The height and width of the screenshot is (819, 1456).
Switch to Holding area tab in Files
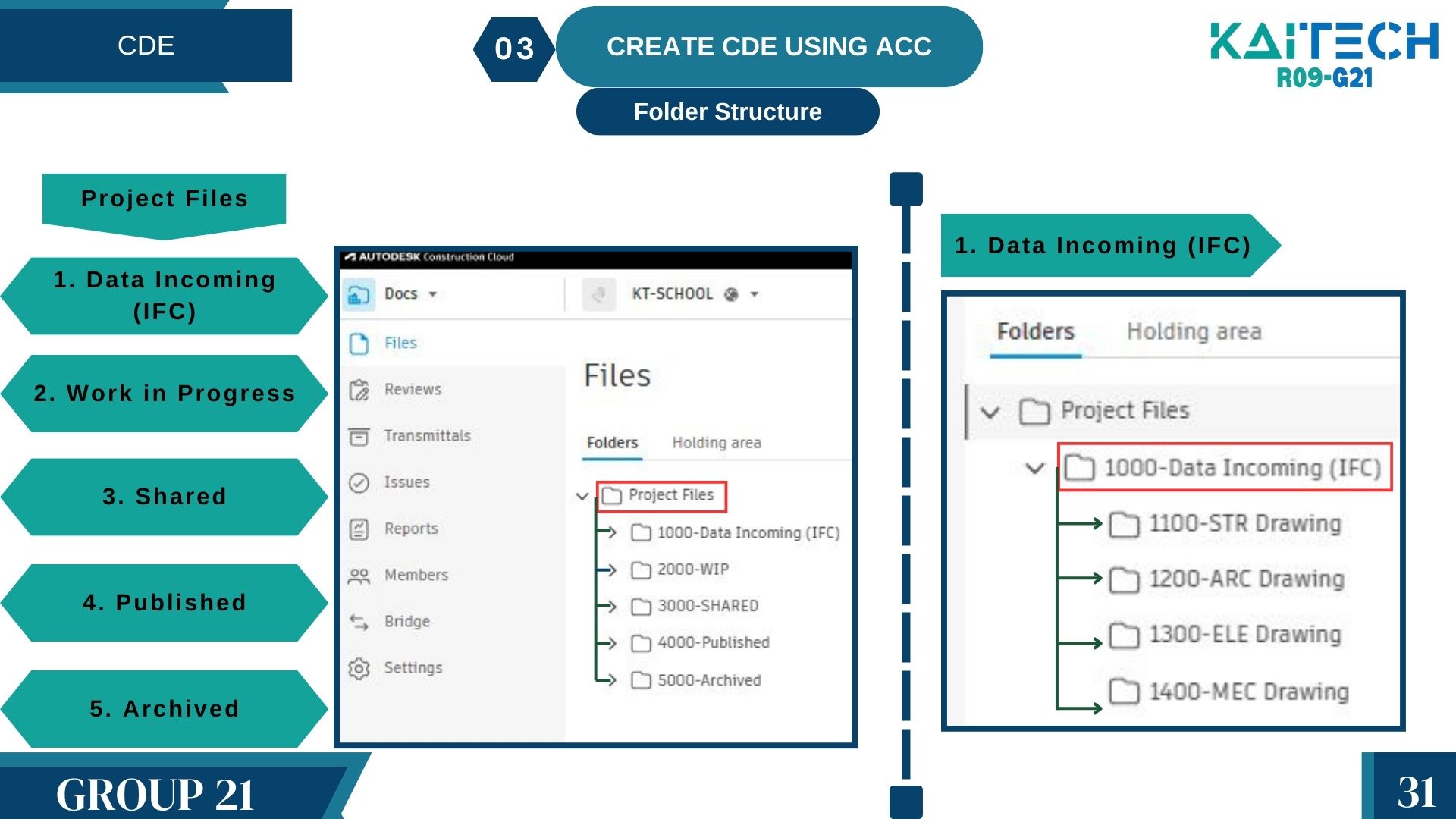[x=716, y=443]
